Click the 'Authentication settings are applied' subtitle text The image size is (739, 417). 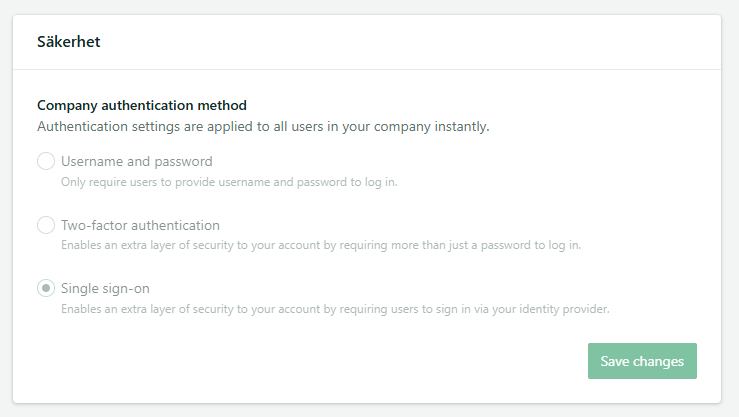tap(263, 126)
